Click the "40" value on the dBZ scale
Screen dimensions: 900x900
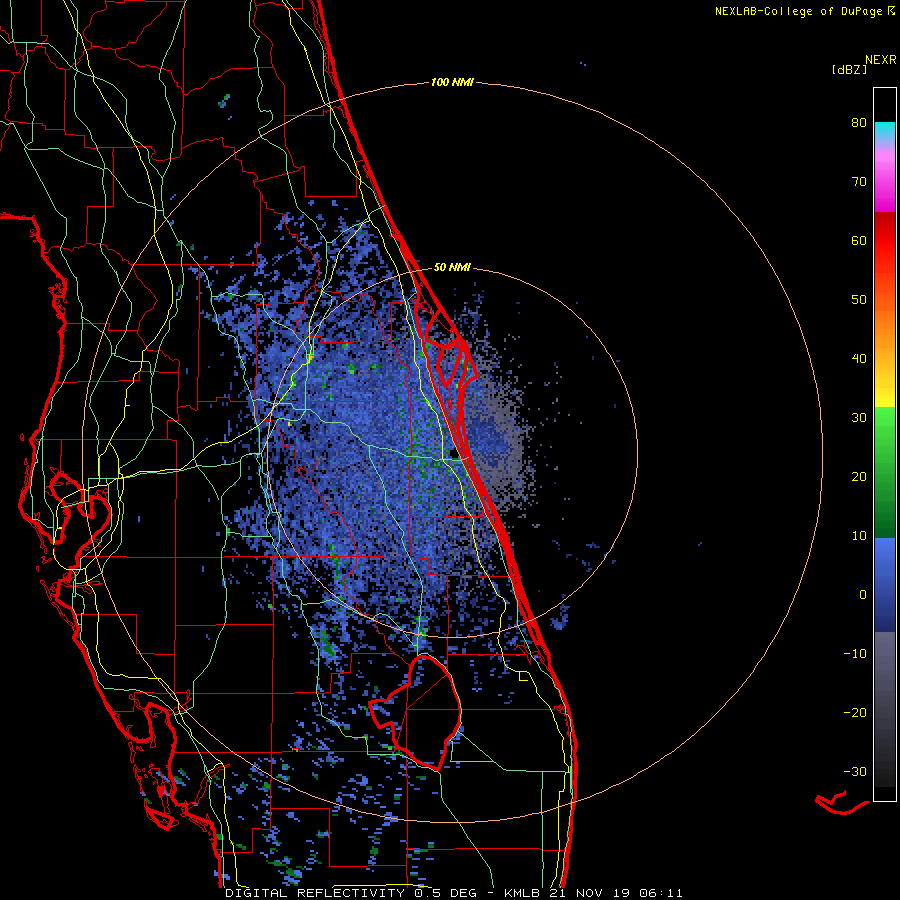pyautogui.click(x=859, y=359)
